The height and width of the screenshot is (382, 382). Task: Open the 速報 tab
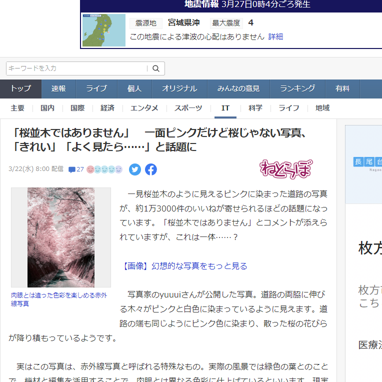pos(58,89)
